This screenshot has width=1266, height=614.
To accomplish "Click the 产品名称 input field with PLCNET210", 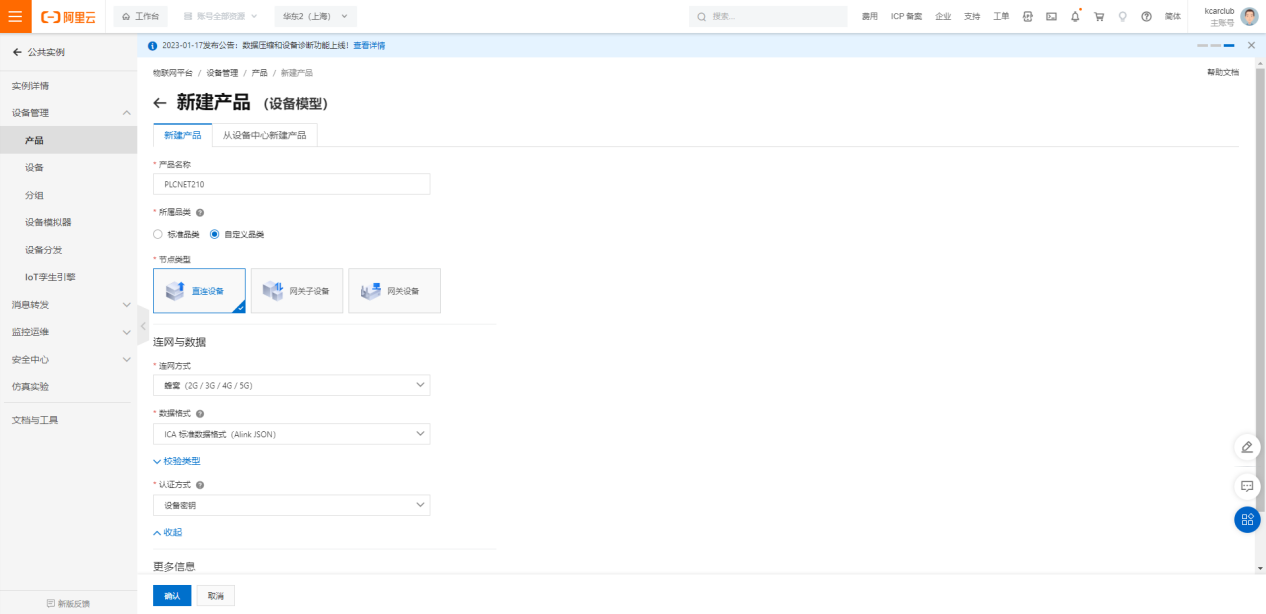I will pos(291,184).
